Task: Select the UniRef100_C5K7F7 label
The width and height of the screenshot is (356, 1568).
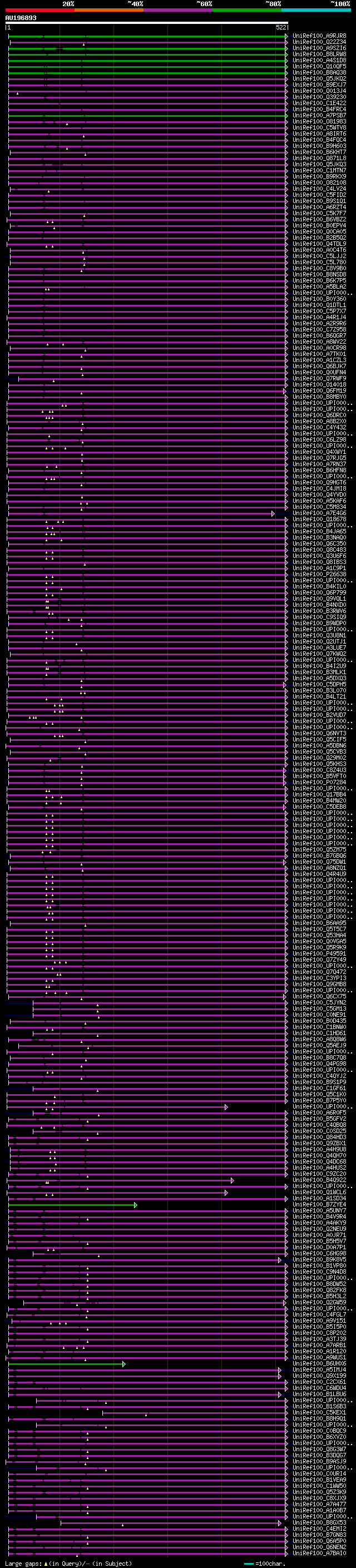Action: (319, 213)
